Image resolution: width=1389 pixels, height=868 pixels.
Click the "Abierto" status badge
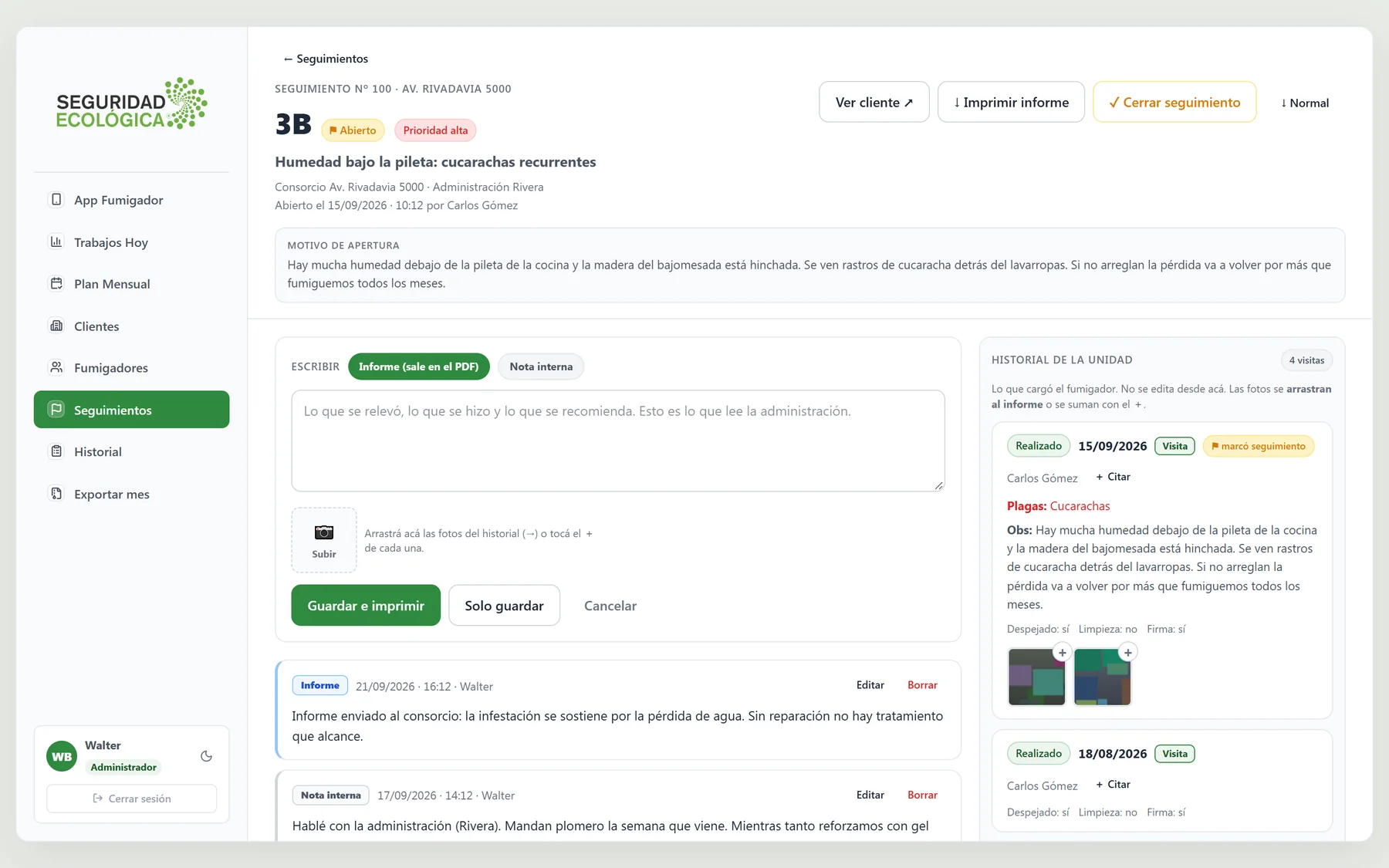pos(353,130)
